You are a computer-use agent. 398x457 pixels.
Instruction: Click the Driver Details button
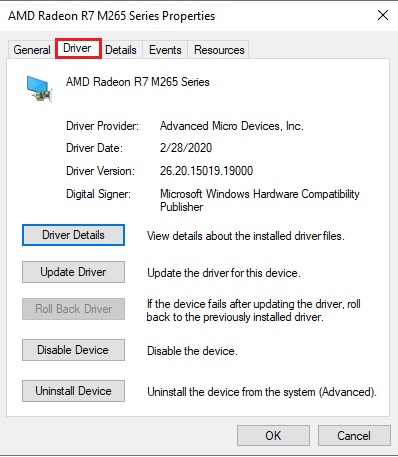click(73, 235)
